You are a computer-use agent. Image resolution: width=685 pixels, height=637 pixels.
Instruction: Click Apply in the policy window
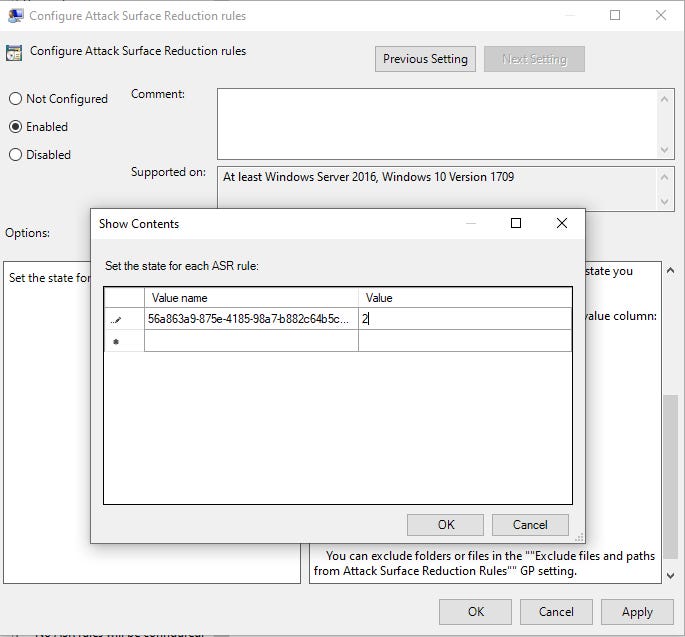(x=637, y=612)
